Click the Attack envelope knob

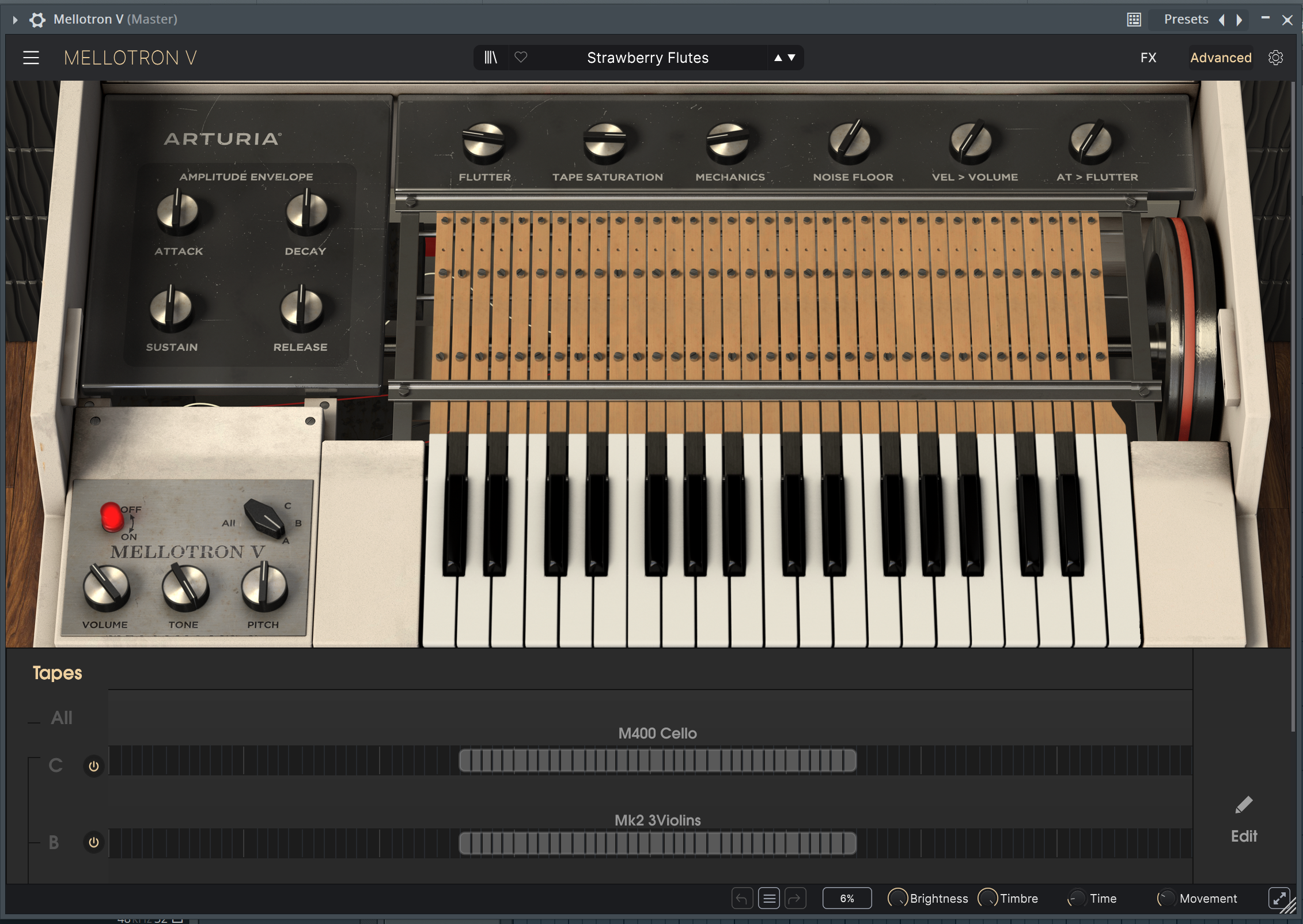[x=177, y=212]
